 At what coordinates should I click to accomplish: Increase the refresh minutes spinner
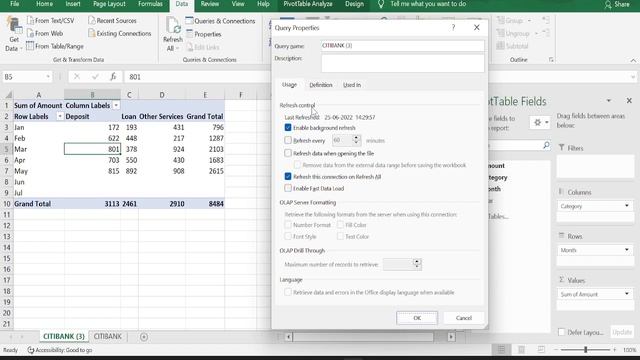[356, 138]
